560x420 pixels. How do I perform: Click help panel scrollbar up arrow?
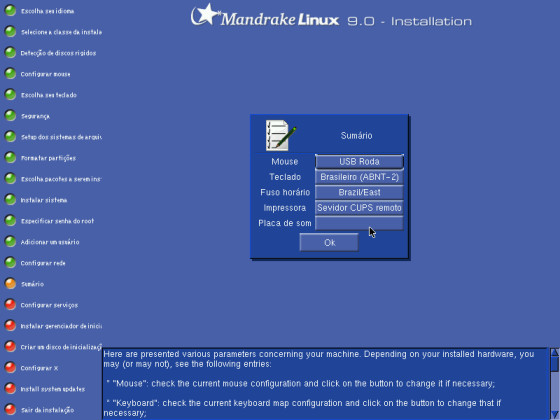coord(555,352)
